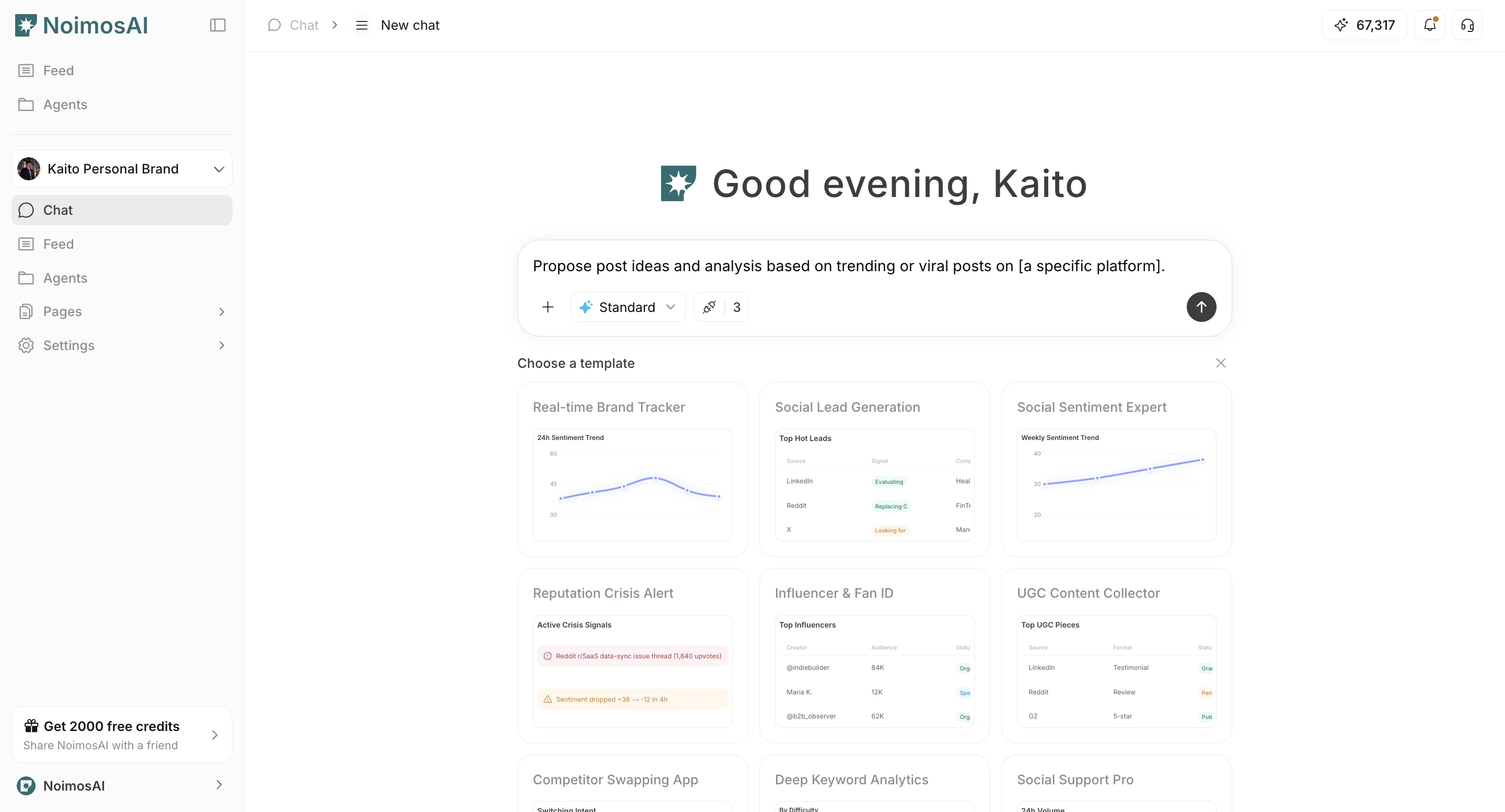Select the Social Lead Generation template

(875, 470)
